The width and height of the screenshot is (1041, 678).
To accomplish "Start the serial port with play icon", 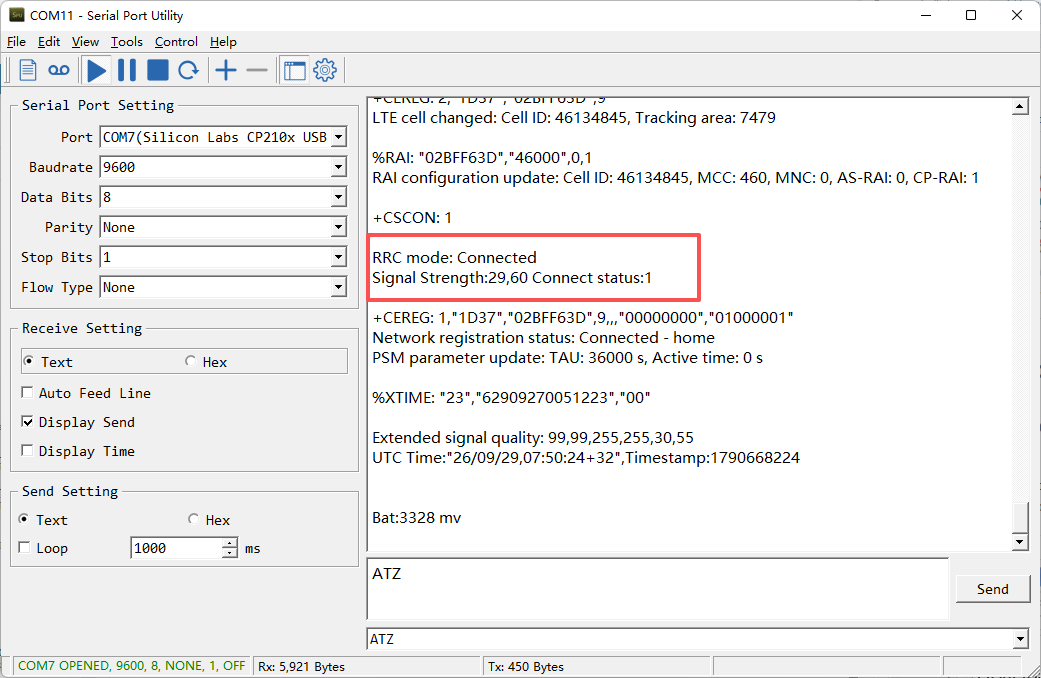I will 97,70.
